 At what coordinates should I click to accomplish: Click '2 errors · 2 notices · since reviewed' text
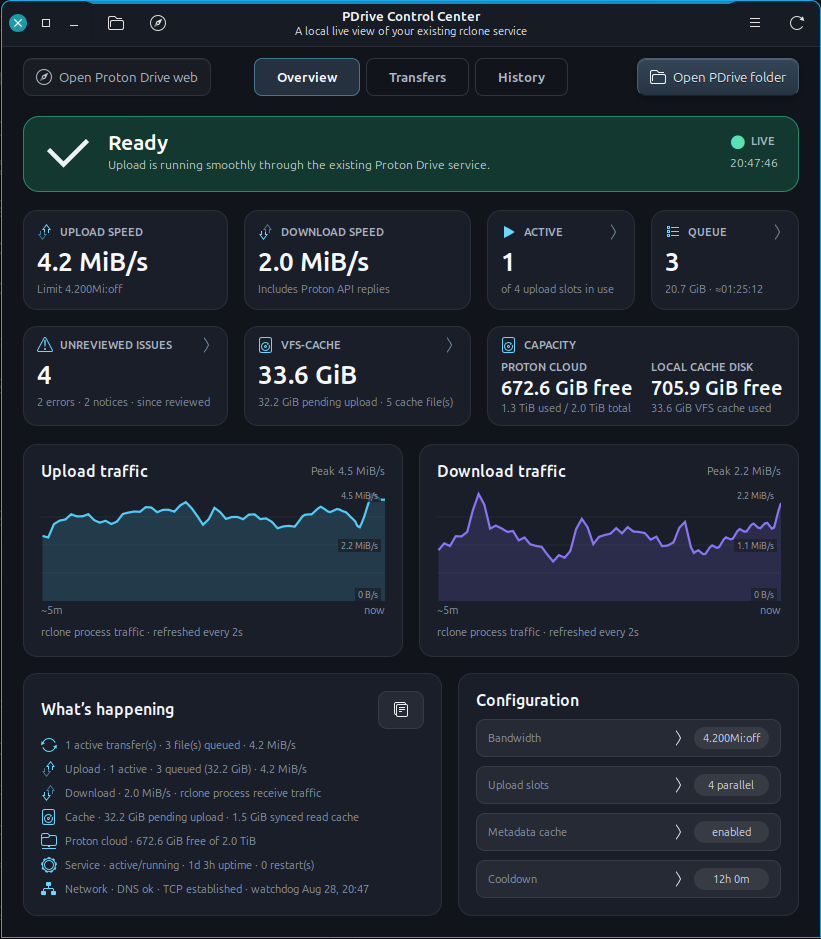tap(124, 402)
